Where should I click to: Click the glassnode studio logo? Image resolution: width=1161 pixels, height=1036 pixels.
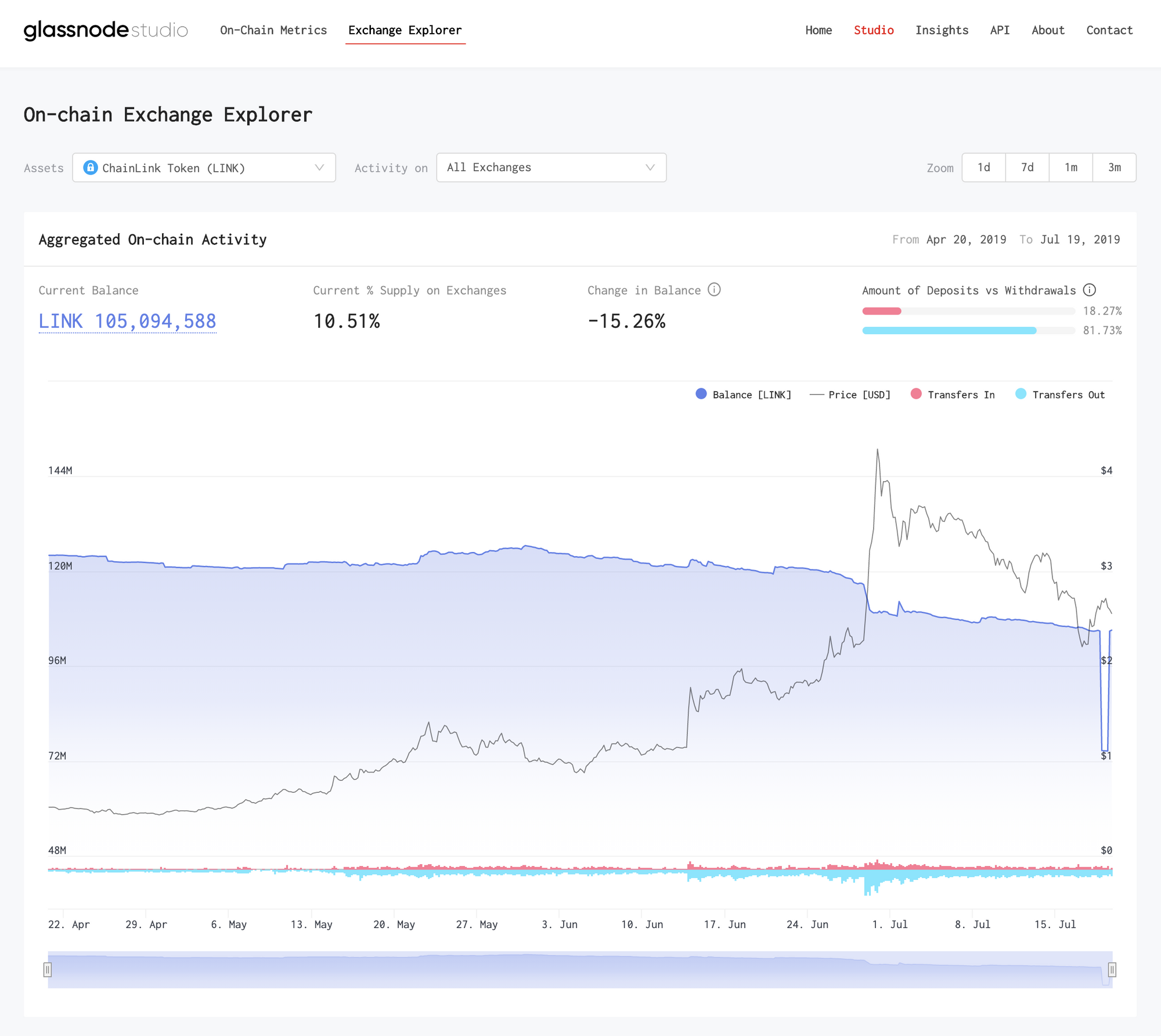106,30
